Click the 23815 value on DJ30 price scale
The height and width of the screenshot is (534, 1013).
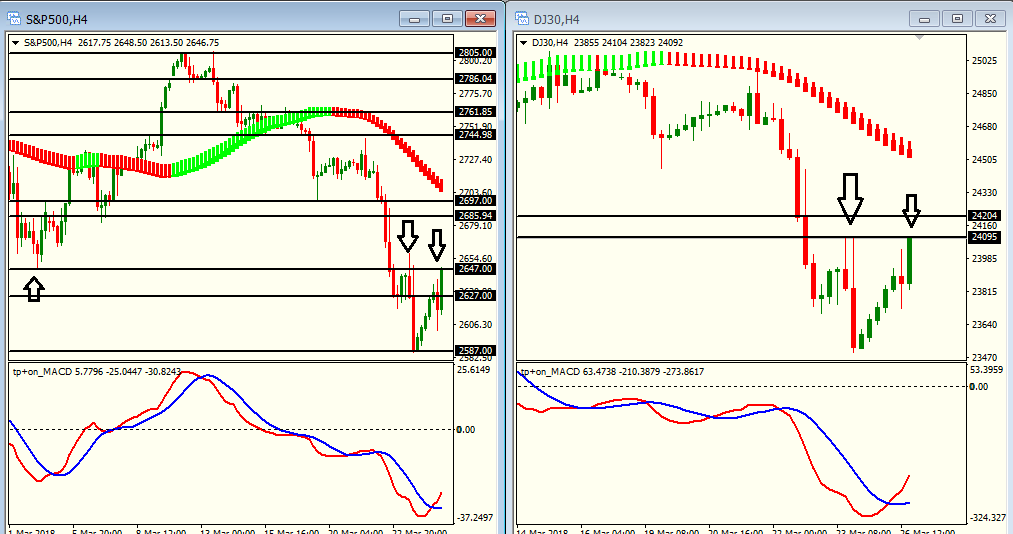coord(985,292)
